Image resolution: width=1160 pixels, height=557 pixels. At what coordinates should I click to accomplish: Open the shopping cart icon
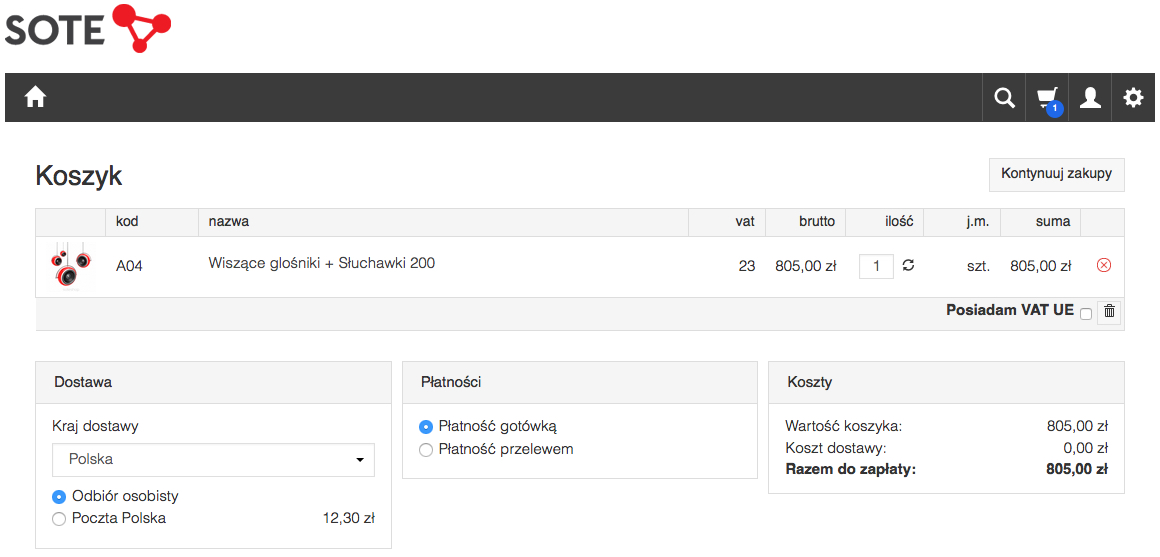pos(1048,98)
